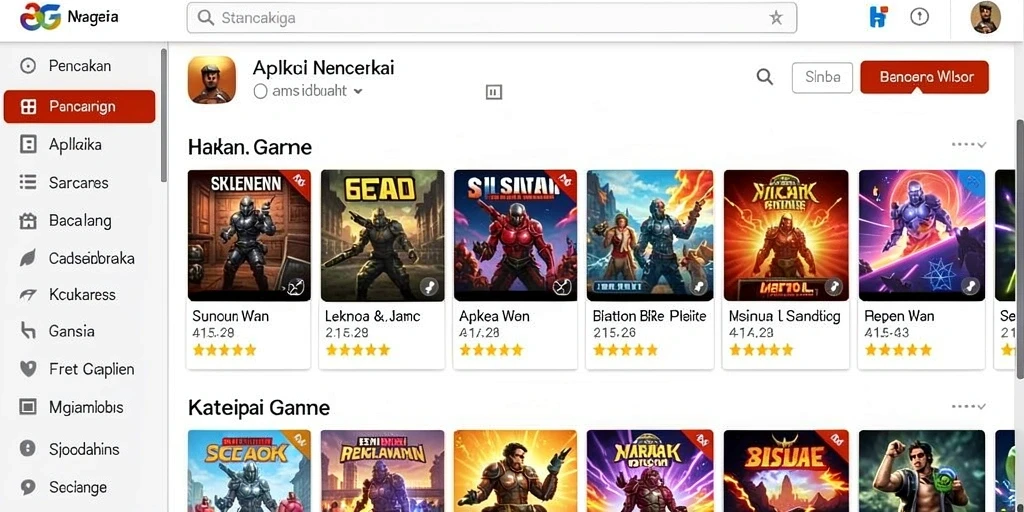Expand the amsidbuaht dropdown arrow
Screen dimensions: 1024x512
coord(358,92)
